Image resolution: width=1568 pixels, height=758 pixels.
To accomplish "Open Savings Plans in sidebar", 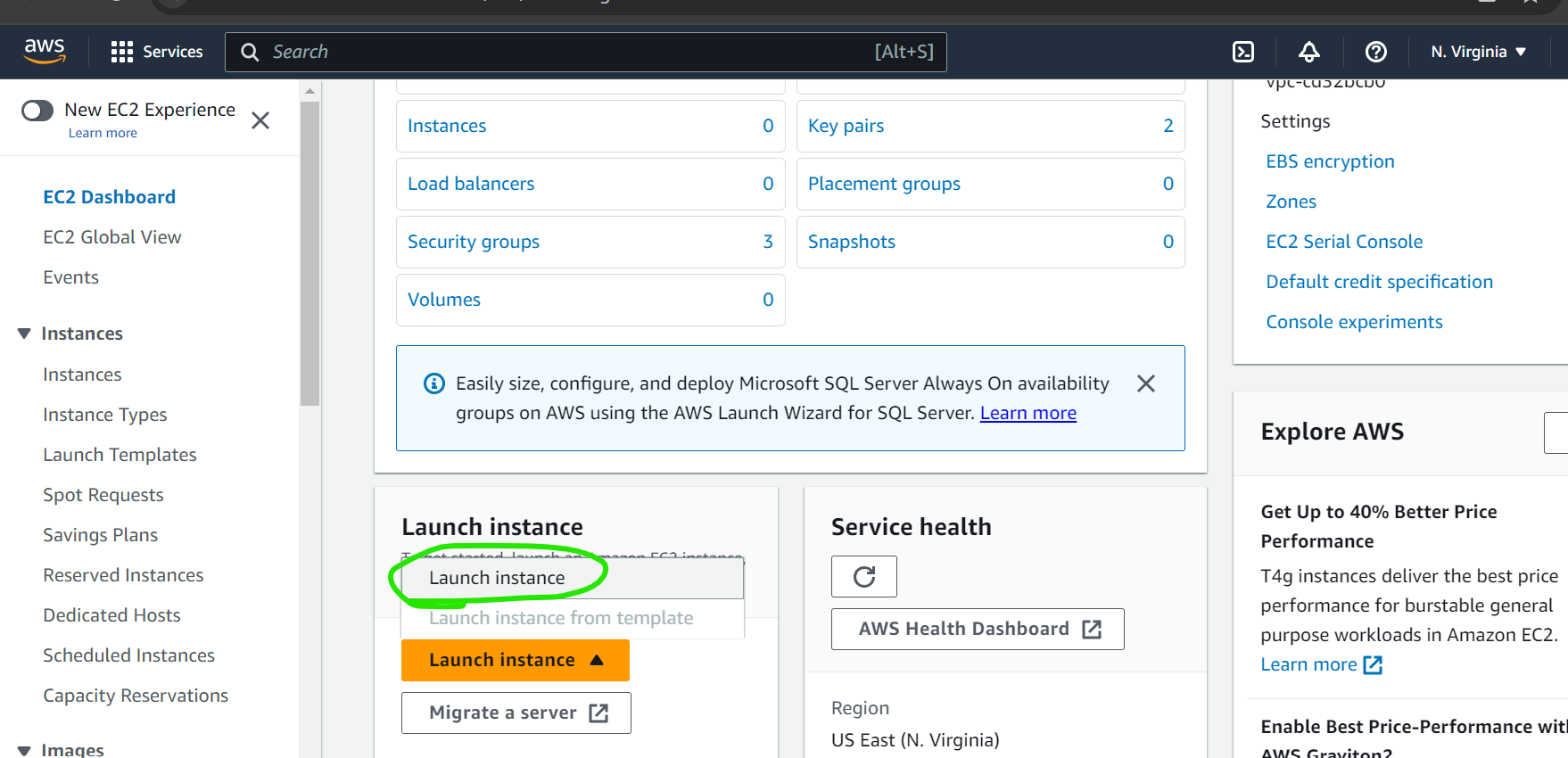I will tap(101, 535).
